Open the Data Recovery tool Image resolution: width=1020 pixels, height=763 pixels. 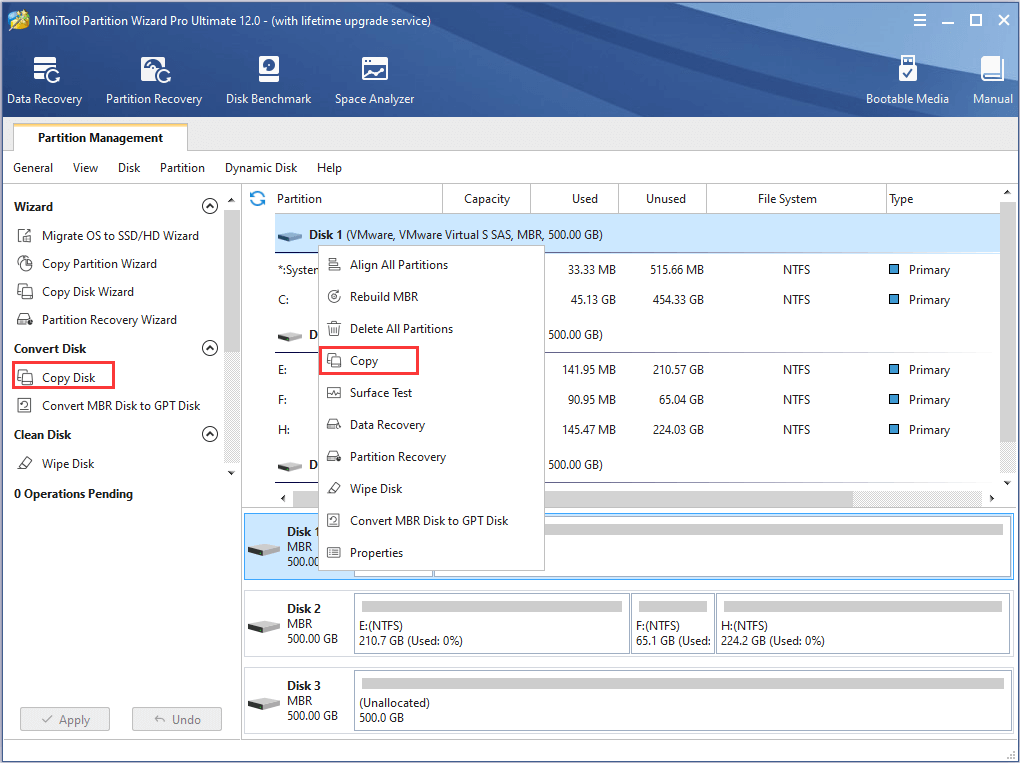point(44,80)
